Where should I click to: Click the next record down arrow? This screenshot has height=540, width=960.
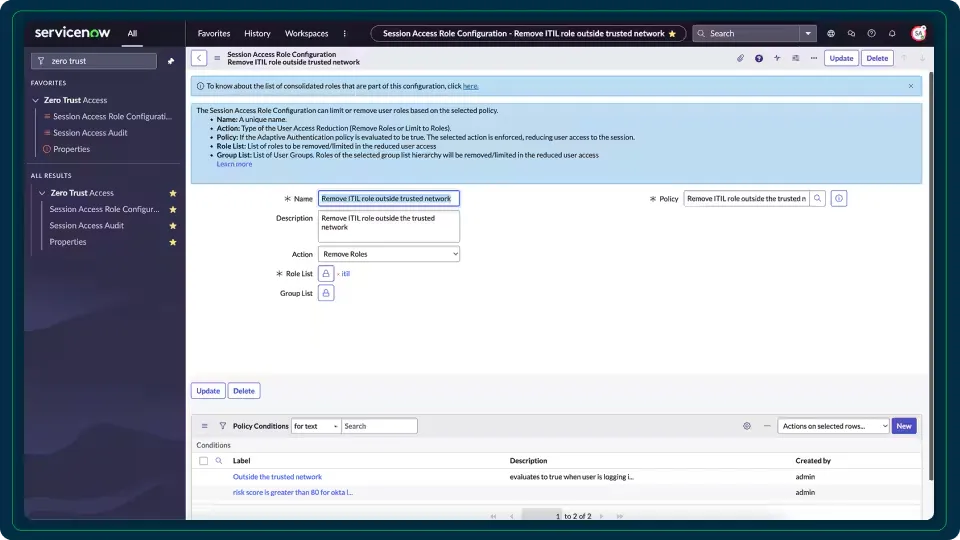922,58
